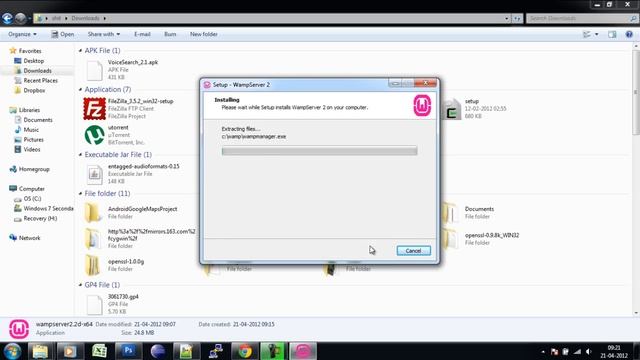Create a New folder from the toolbar
The image size is (640, 360).
click(204, 34)
